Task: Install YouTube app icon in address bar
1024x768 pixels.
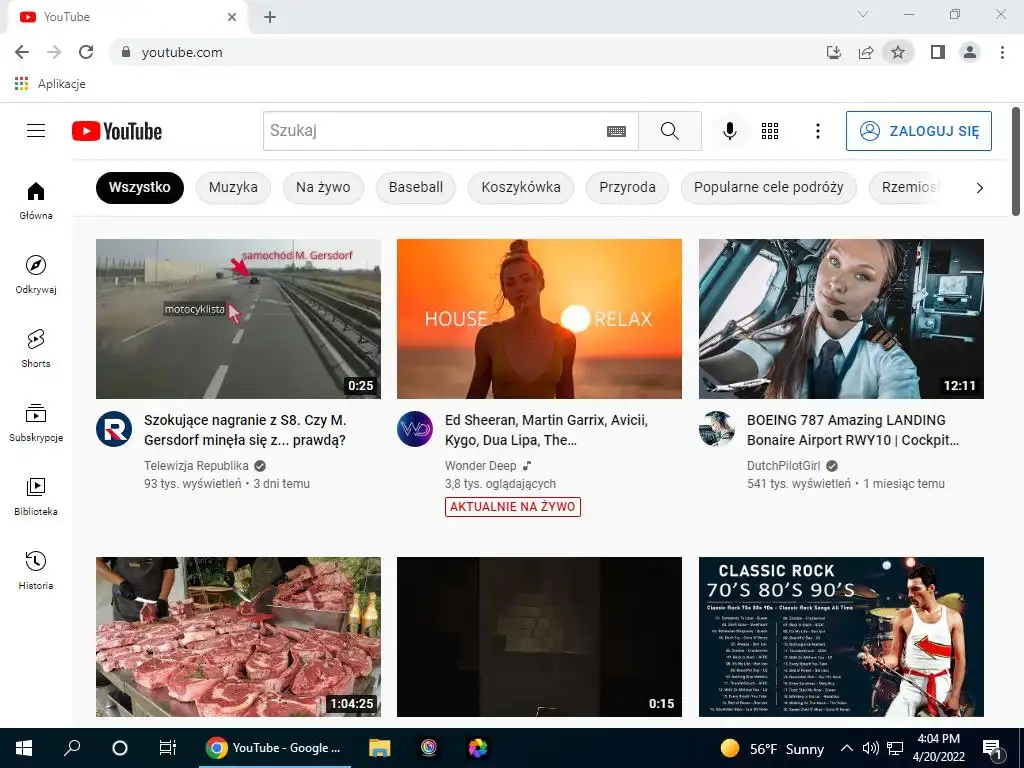Action: click(834, 52)
